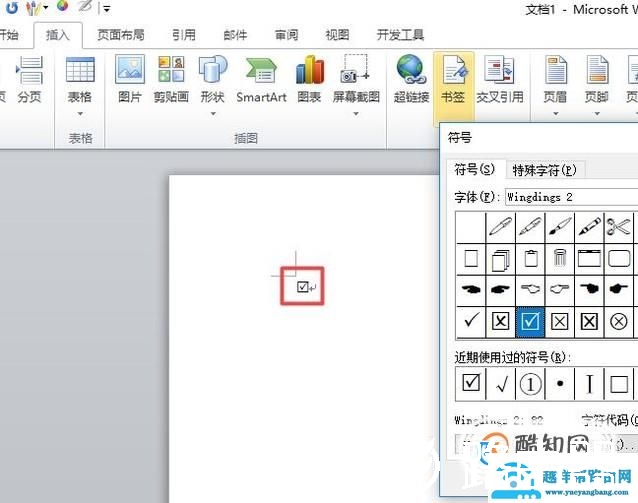Viewport: 638px width, 503px height.
Task: Select the plain check mark symbol
Action: click(x=471, y=321)
